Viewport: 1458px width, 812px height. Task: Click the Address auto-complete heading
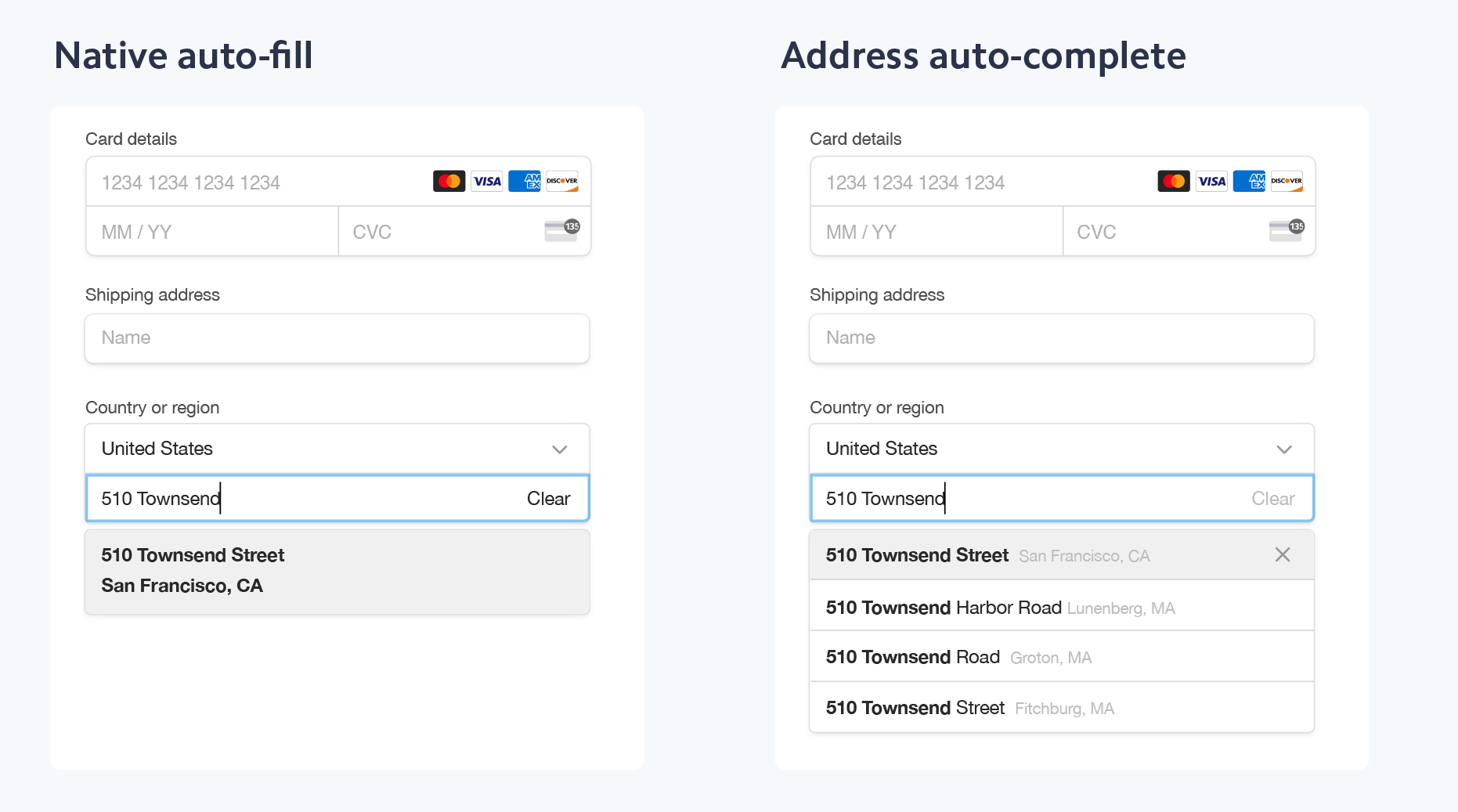983,56
